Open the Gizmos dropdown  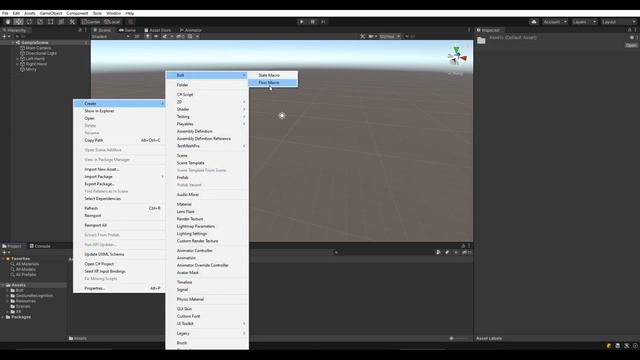point(390,36)
